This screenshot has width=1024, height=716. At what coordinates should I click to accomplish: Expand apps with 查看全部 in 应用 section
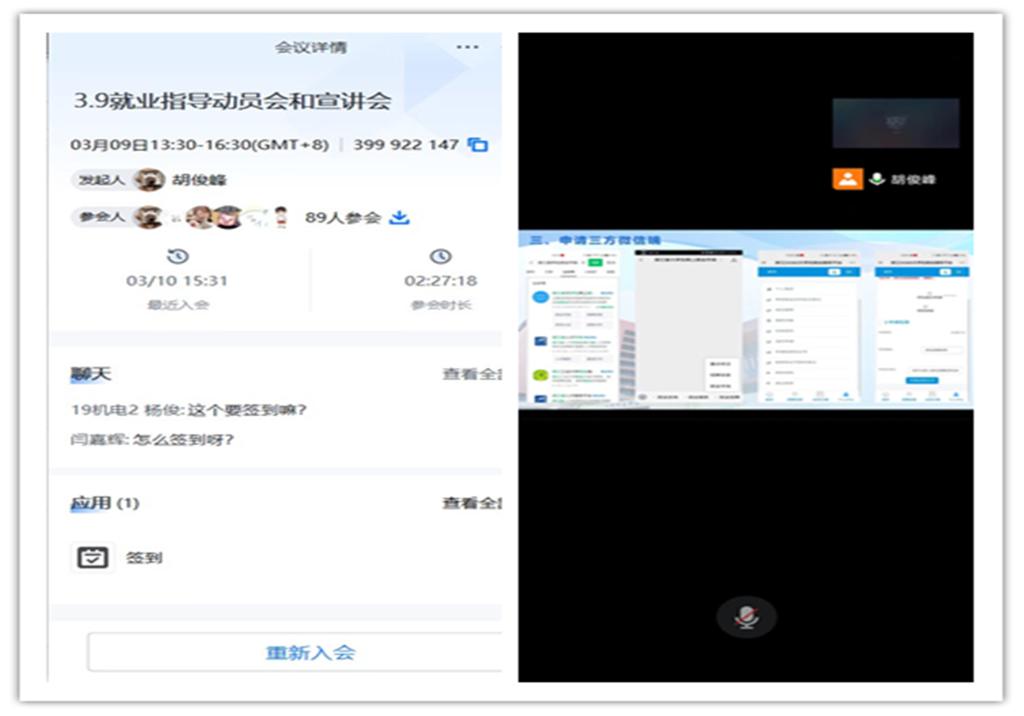pos(472,503)
